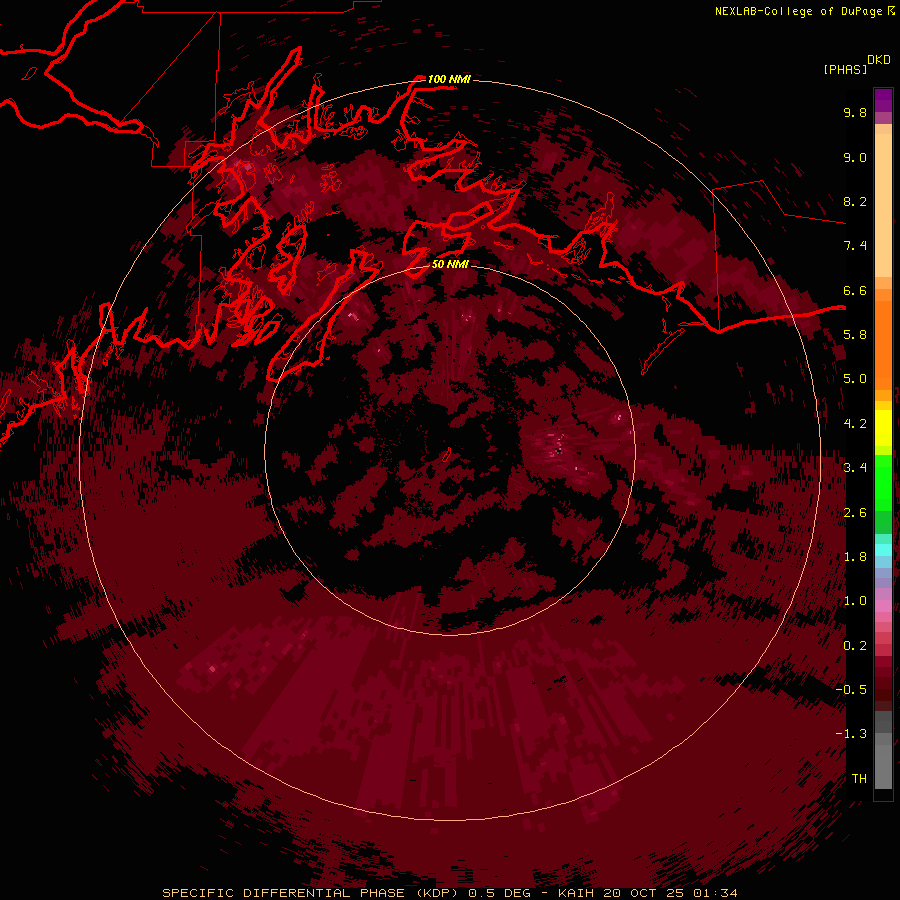Viewport: 900px width, 900px height.
Task: Click the 1.0 scale value
Action: click(855, 602)
